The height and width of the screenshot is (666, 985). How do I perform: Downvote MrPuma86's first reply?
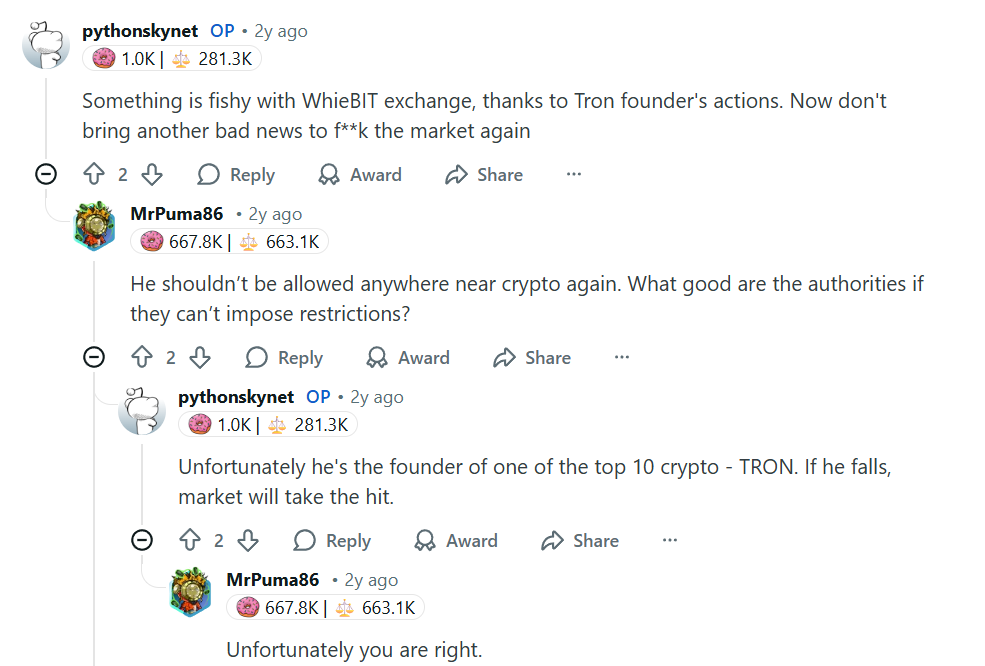click(200, 357)
